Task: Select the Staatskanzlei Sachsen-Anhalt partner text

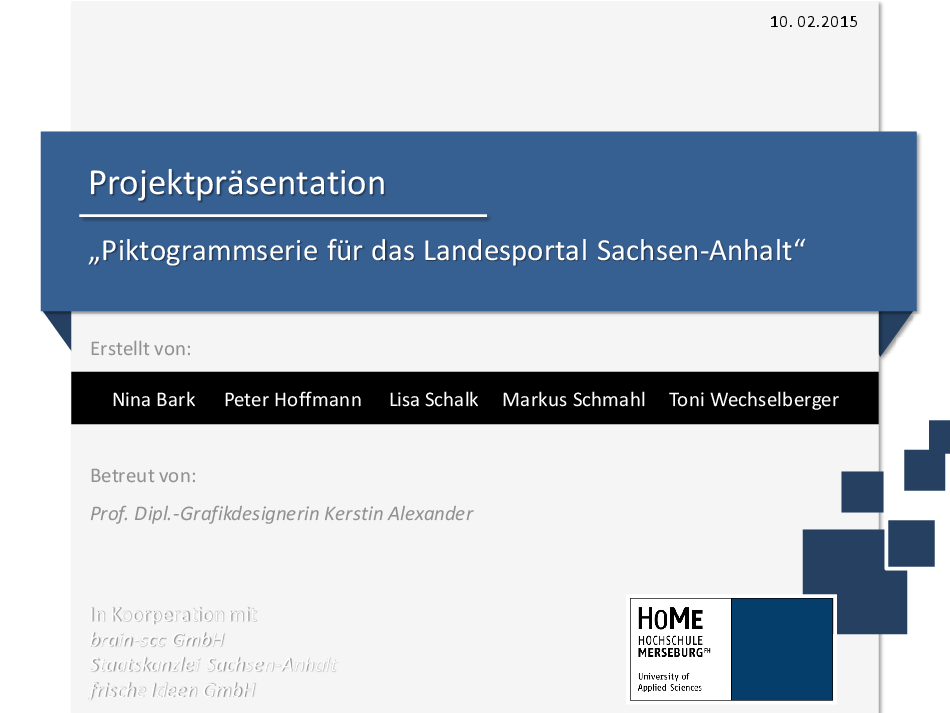Action: click(214, 665)
